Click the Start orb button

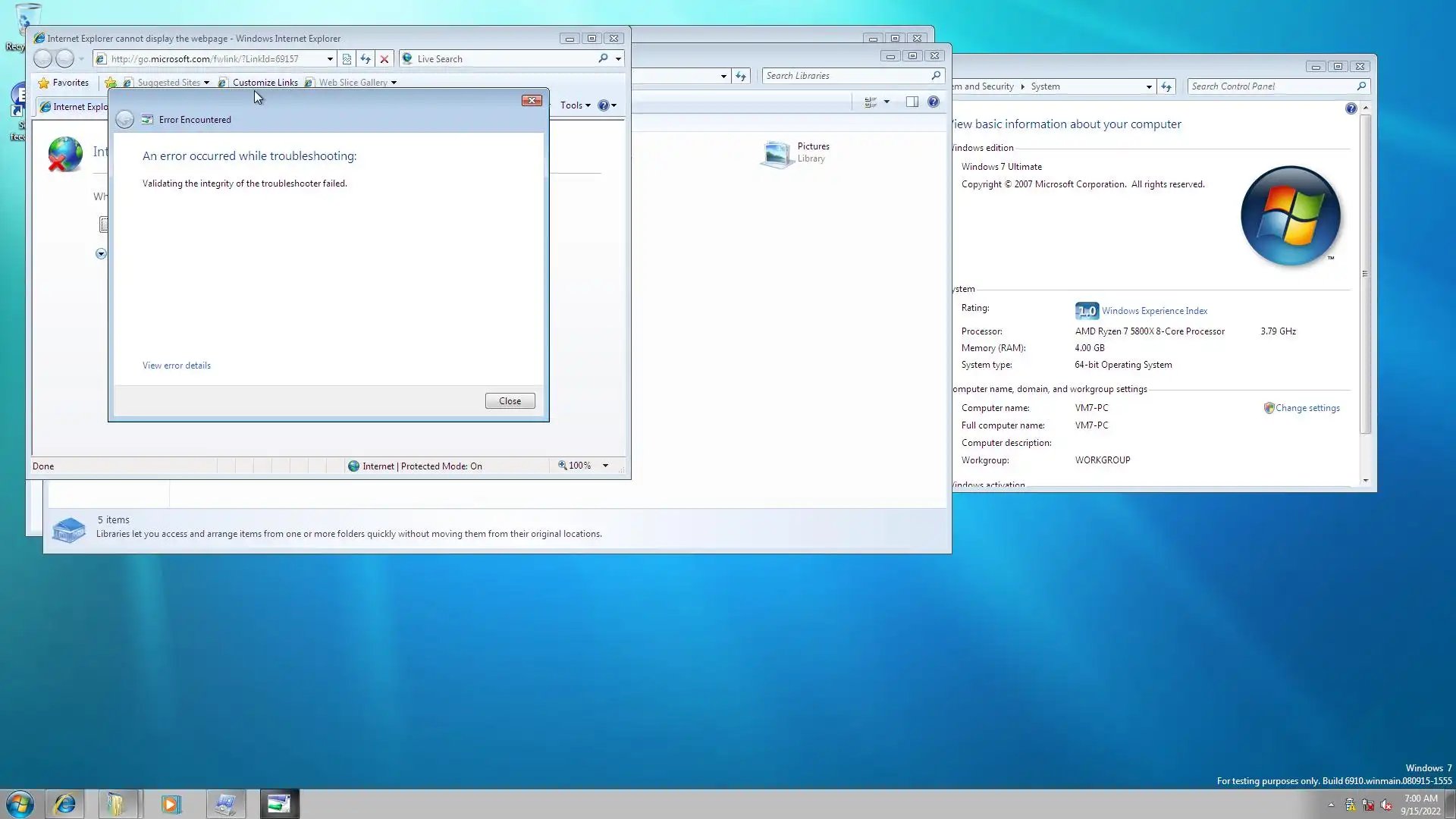(x=20, y=804)
